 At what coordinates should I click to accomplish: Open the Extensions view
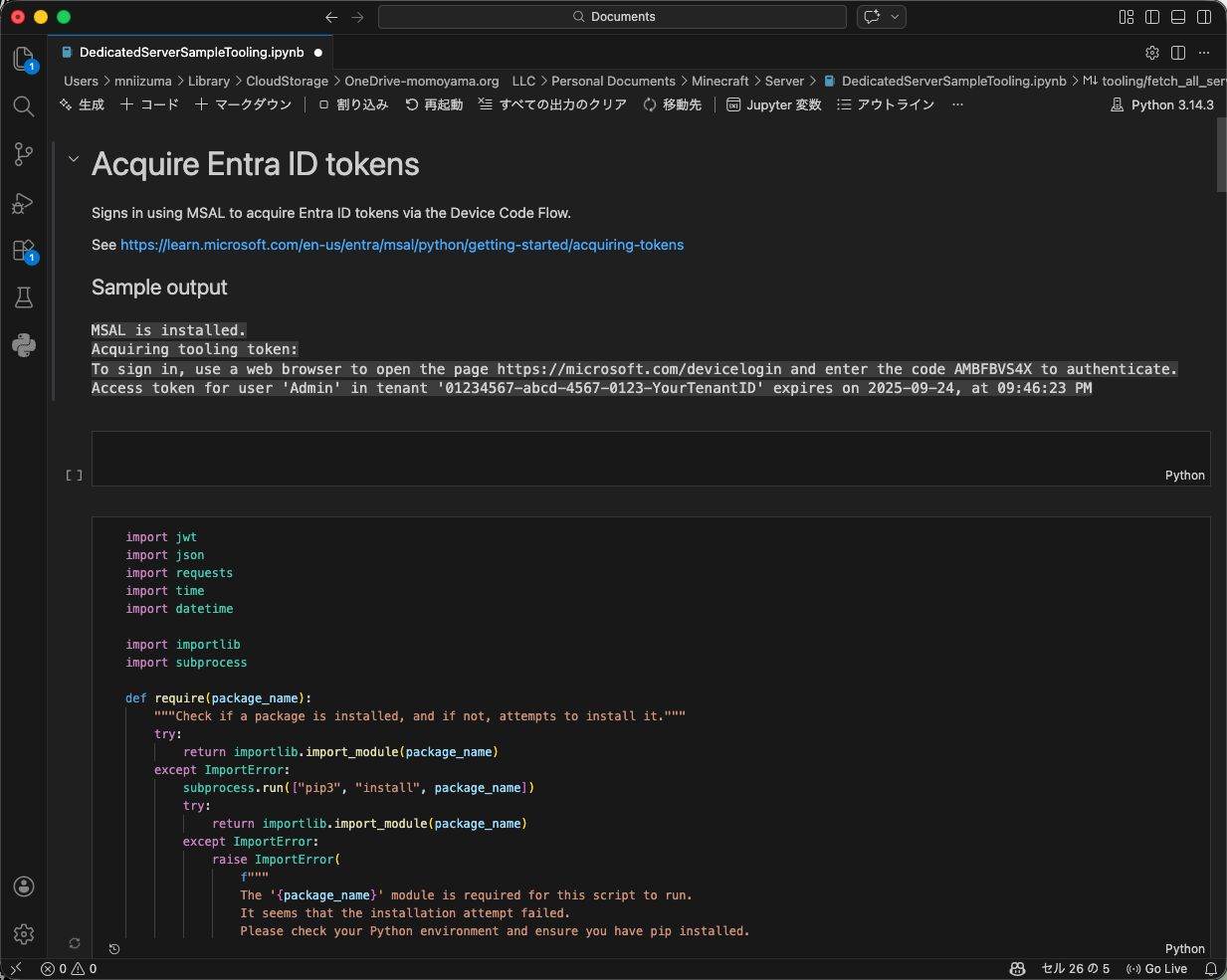click(x=24, y=251)
